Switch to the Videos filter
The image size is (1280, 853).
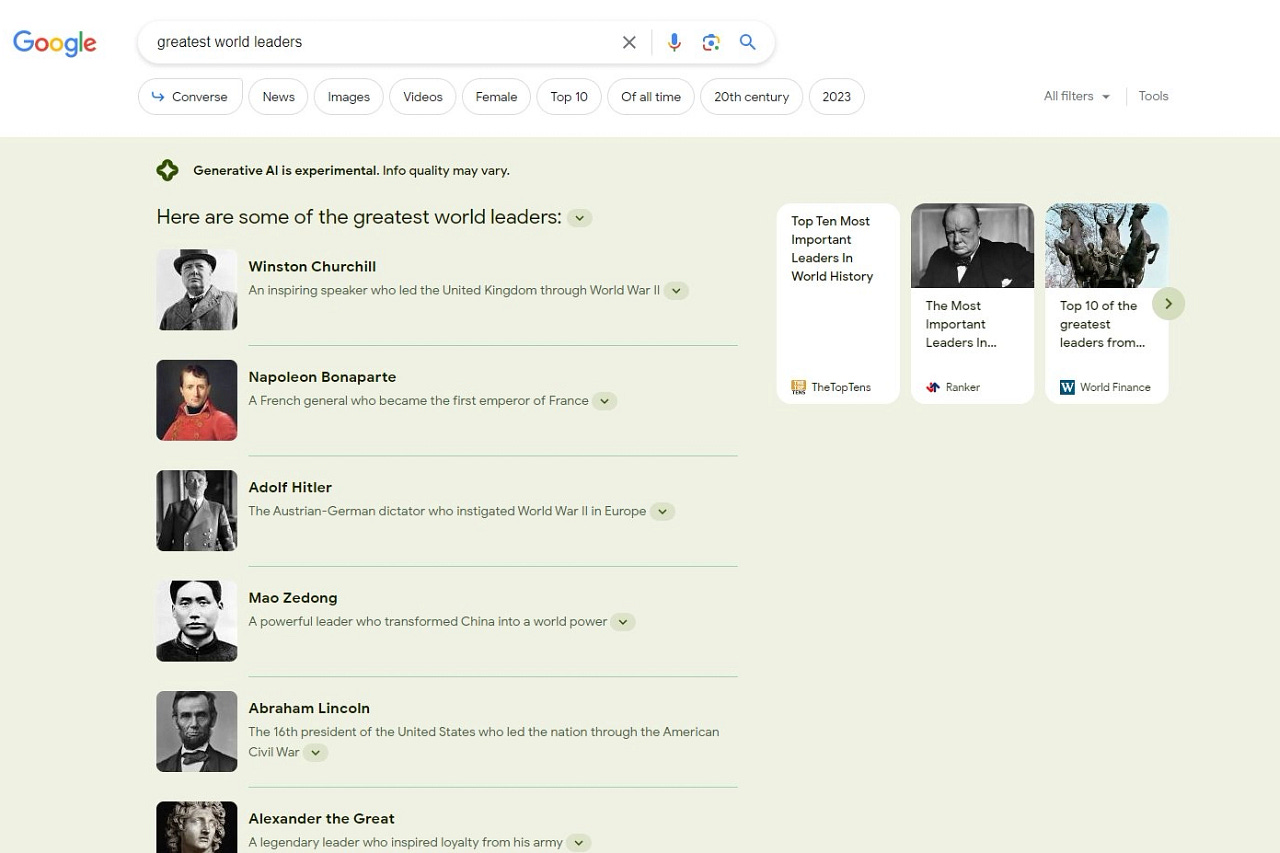pos(423,97)
